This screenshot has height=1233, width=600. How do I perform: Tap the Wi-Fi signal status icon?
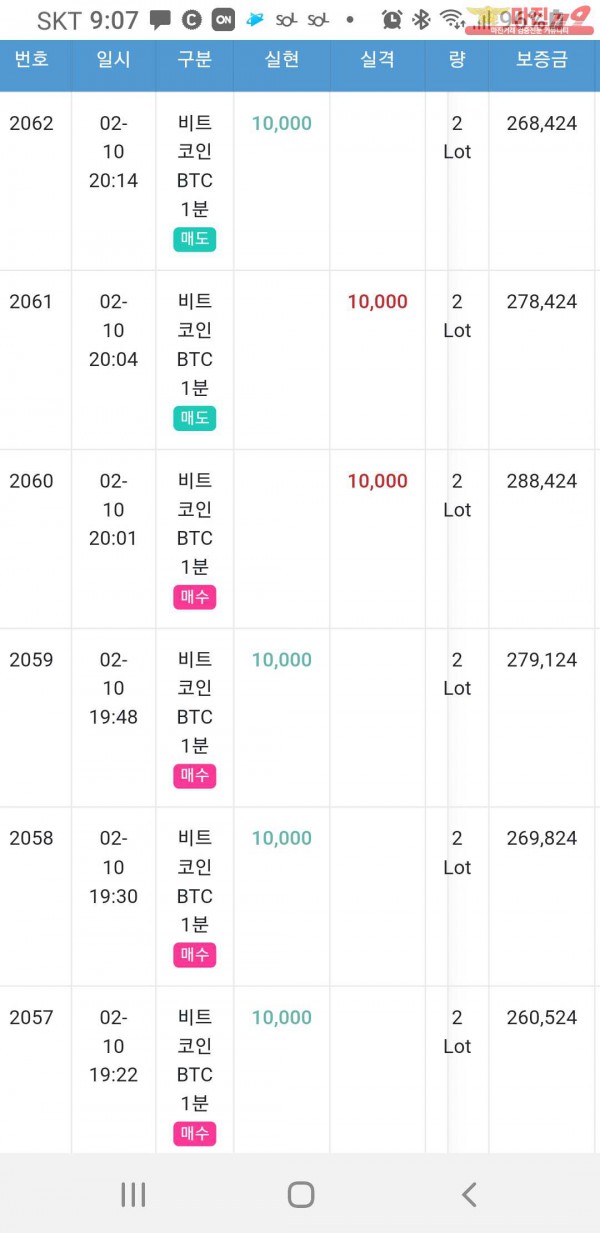pos(452,19)
